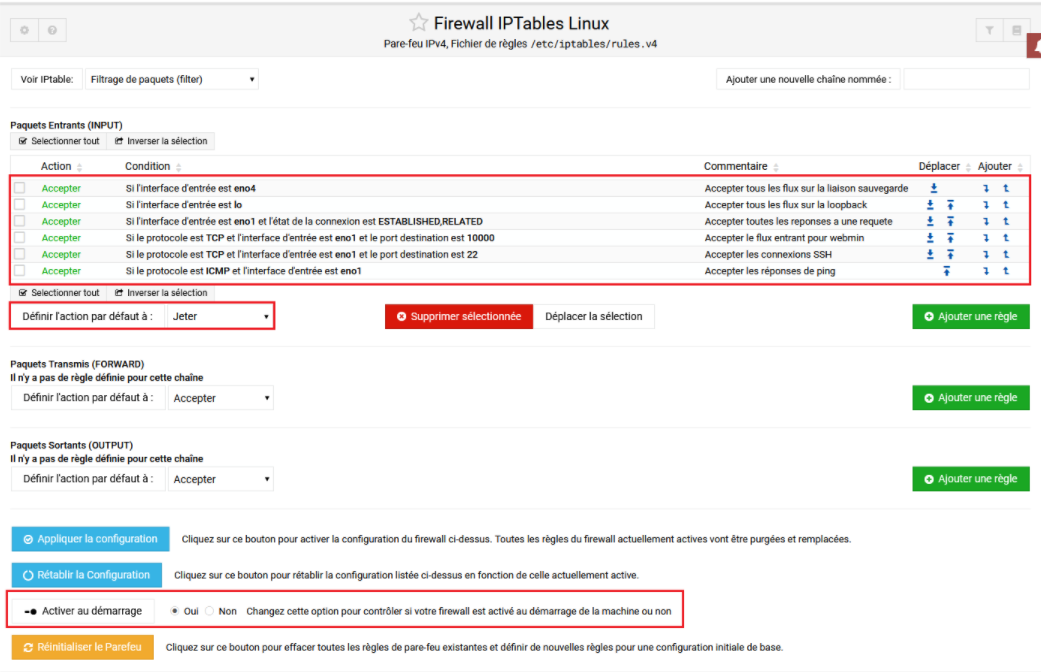Select 'Non' for activate at boot
The image size is (1041, 672).
(210, 610)
